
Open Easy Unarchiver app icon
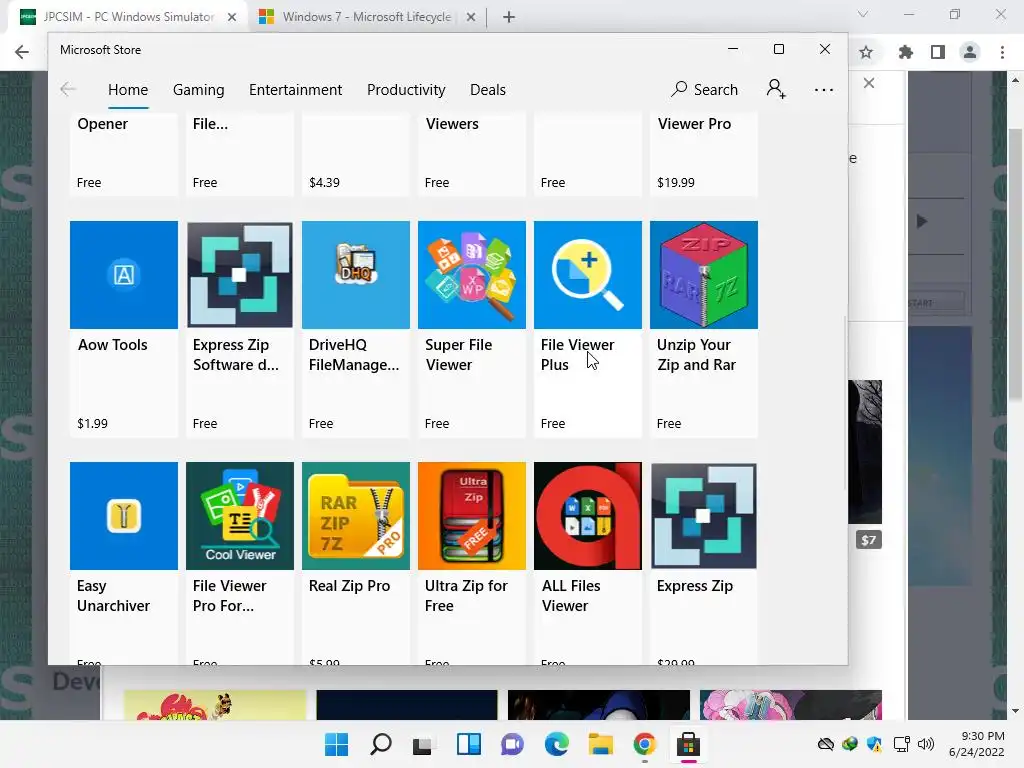(123, 516)
